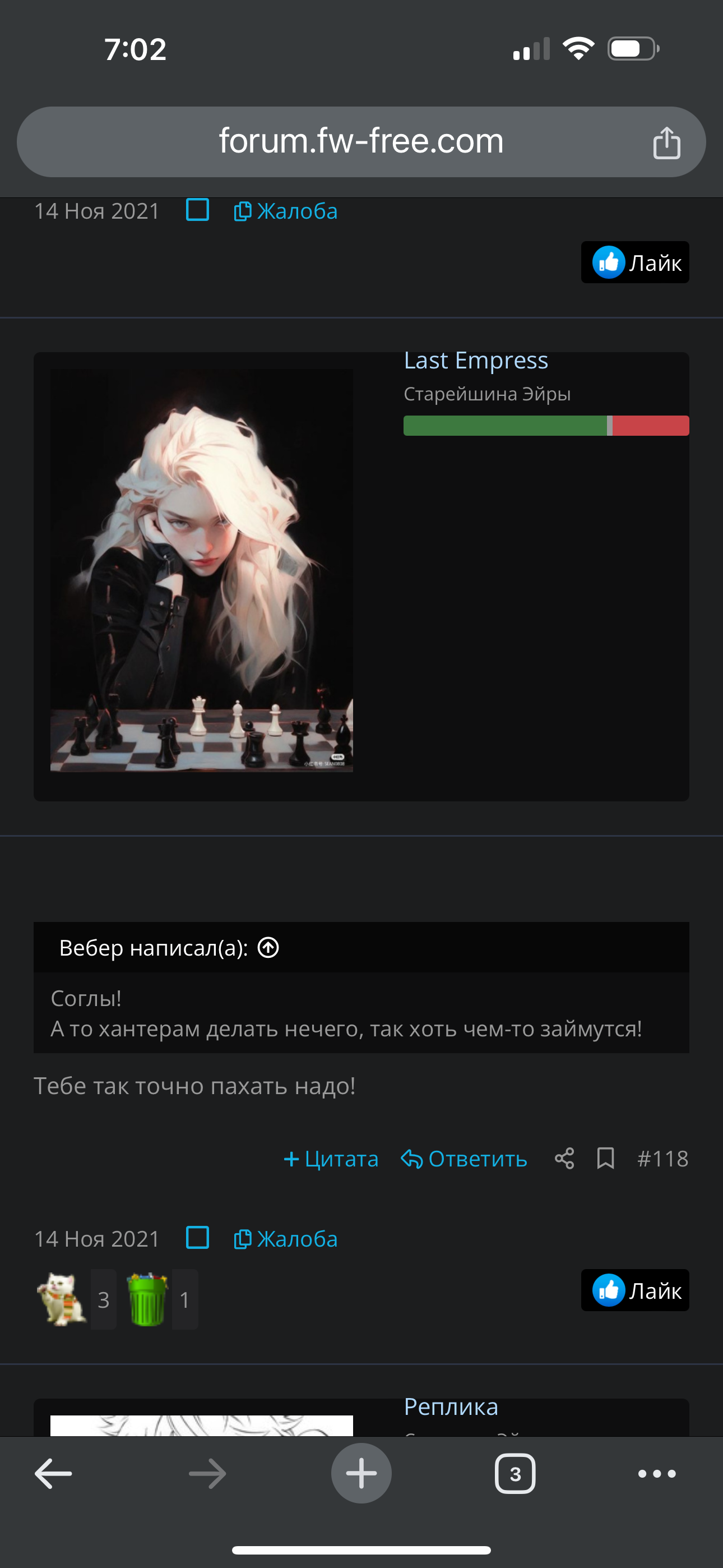Viewport: 723px width, 1568px height.
Task: Add a quote with + Цитата
Action: coord(331,1159)
